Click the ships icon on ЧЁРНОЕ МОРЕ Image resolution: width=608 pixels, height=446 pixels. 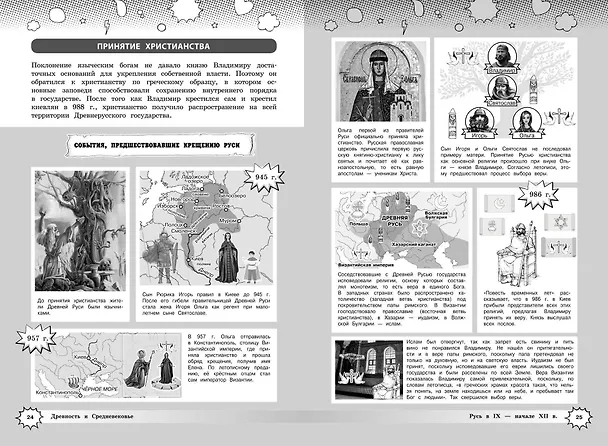[x=73, y=382]
